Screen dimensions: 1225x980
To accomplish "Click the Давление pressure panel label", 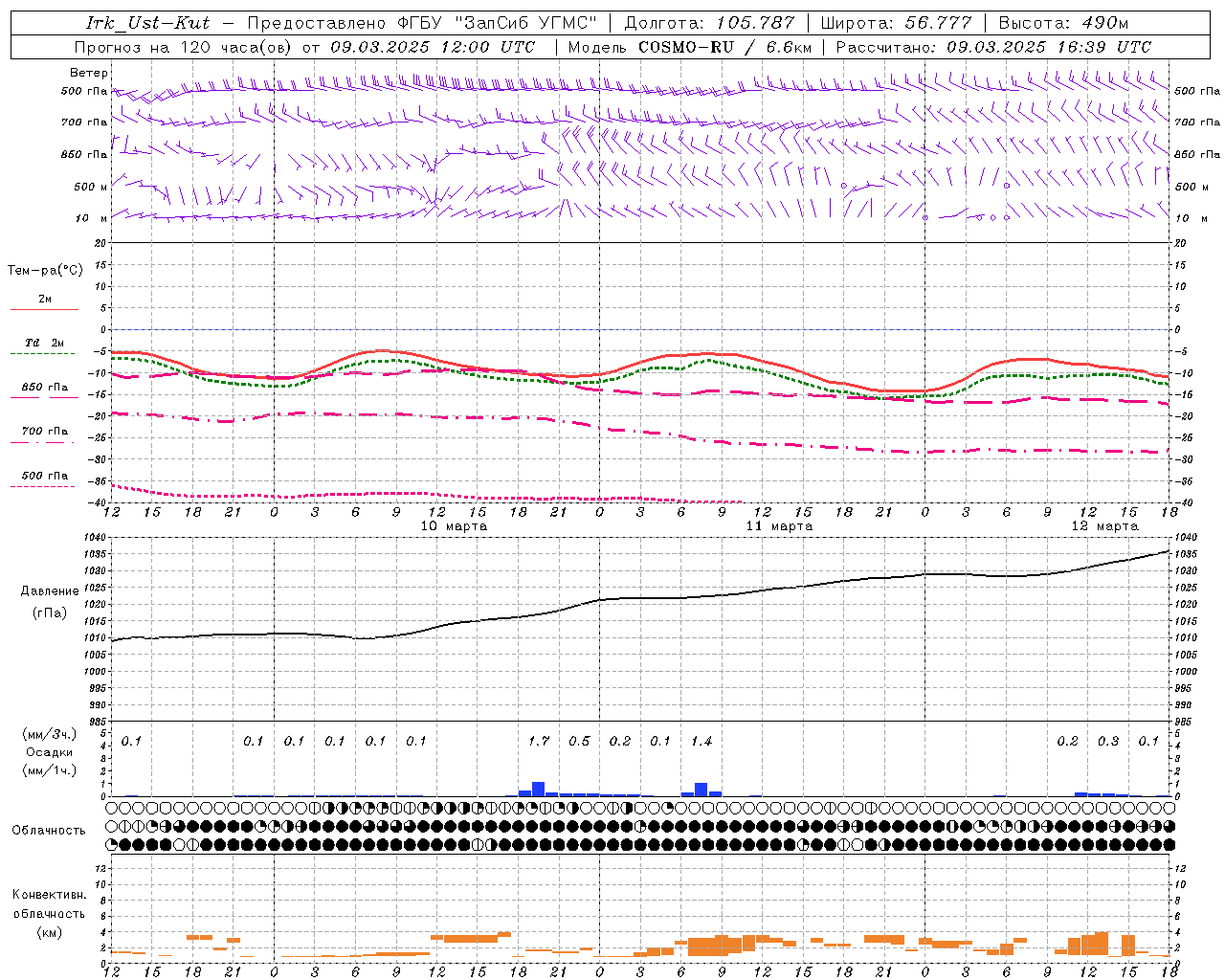I will pos(50,591).
